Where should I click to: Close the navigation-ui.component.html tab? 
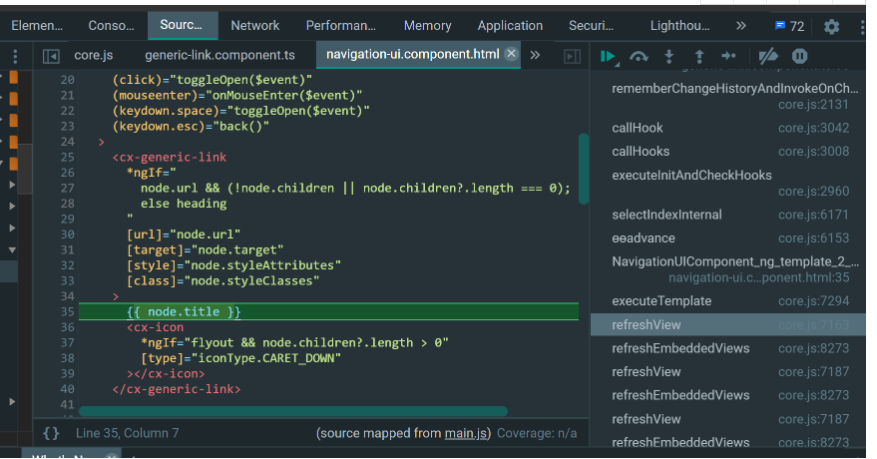[x=512, y=54]
